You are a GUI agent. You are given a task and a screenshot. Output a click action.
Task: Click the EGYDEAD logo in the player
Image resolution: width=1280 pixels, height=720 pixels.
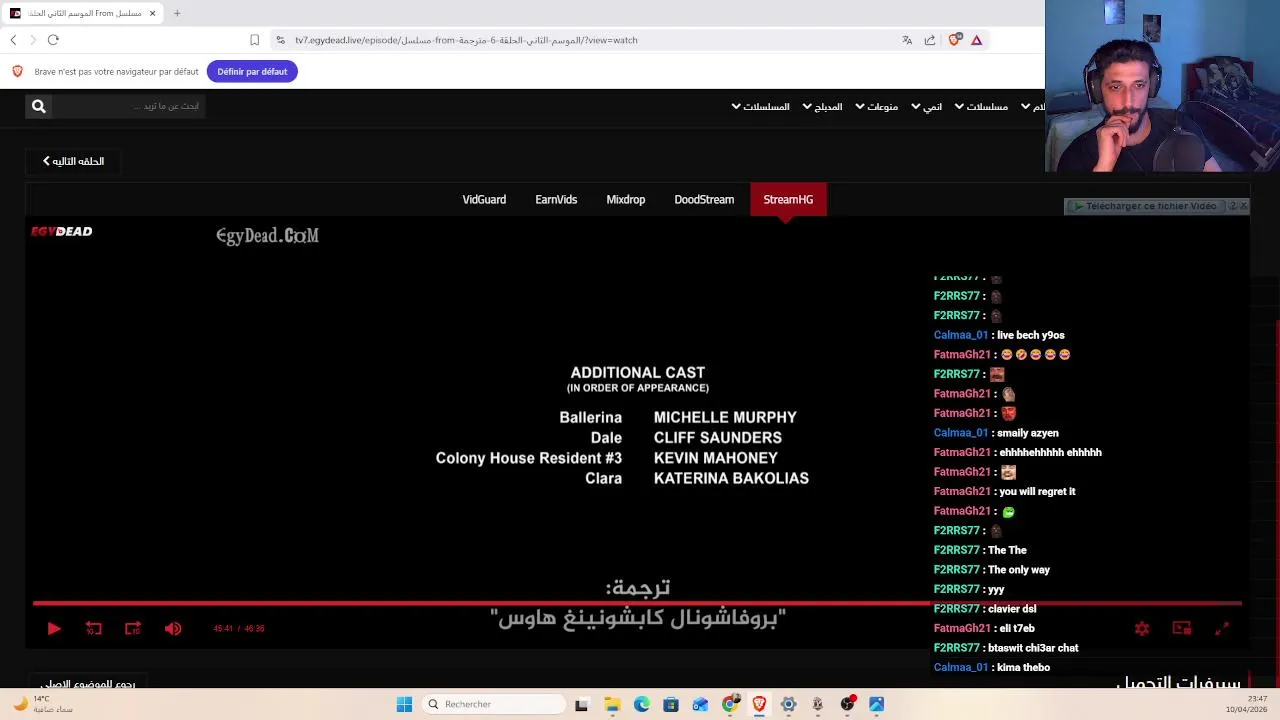coord(61,231)
